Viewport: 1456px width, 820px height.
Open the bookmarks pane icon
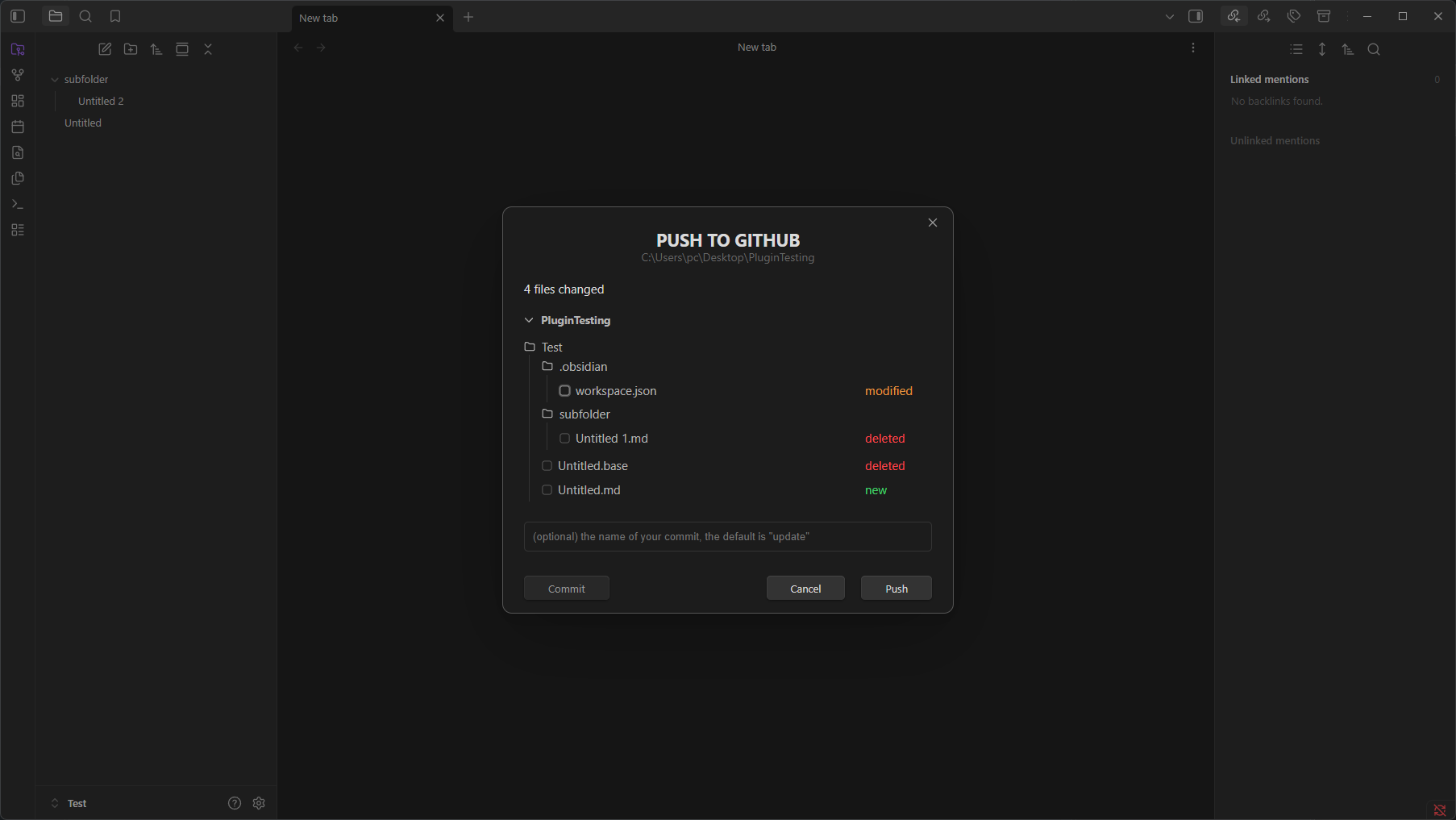click(115, 16)
